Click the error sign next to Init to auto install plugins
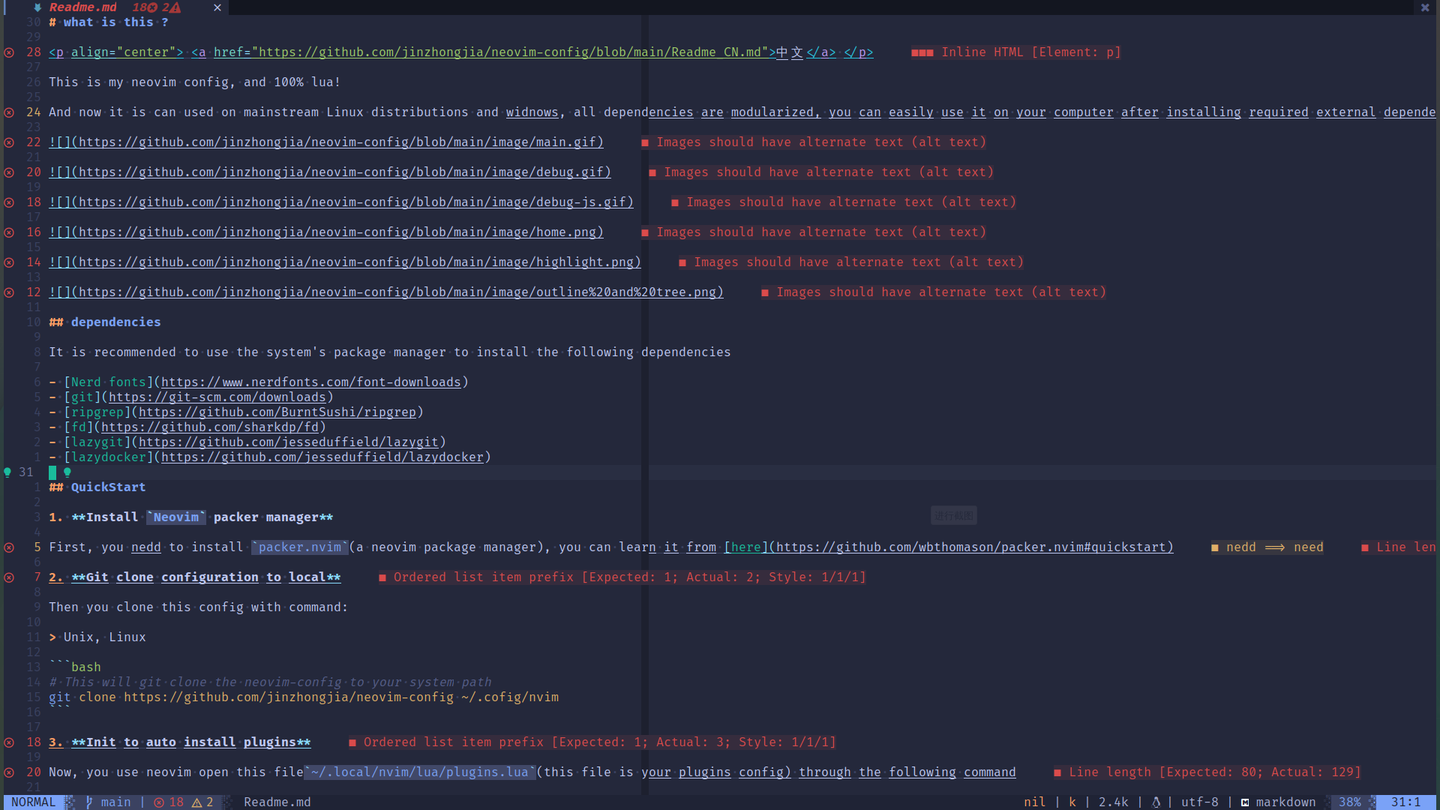Screen dimensions: 1440x810 coord(9,742)
